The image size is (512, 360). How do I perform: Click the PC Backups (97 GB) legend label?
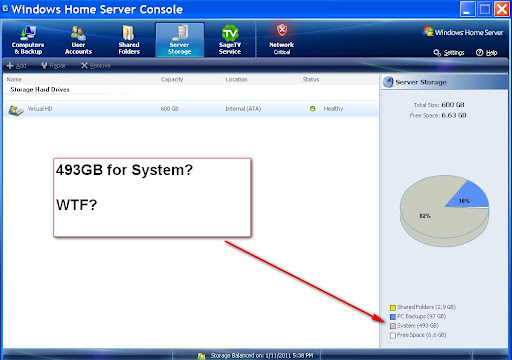coord(421,316)
